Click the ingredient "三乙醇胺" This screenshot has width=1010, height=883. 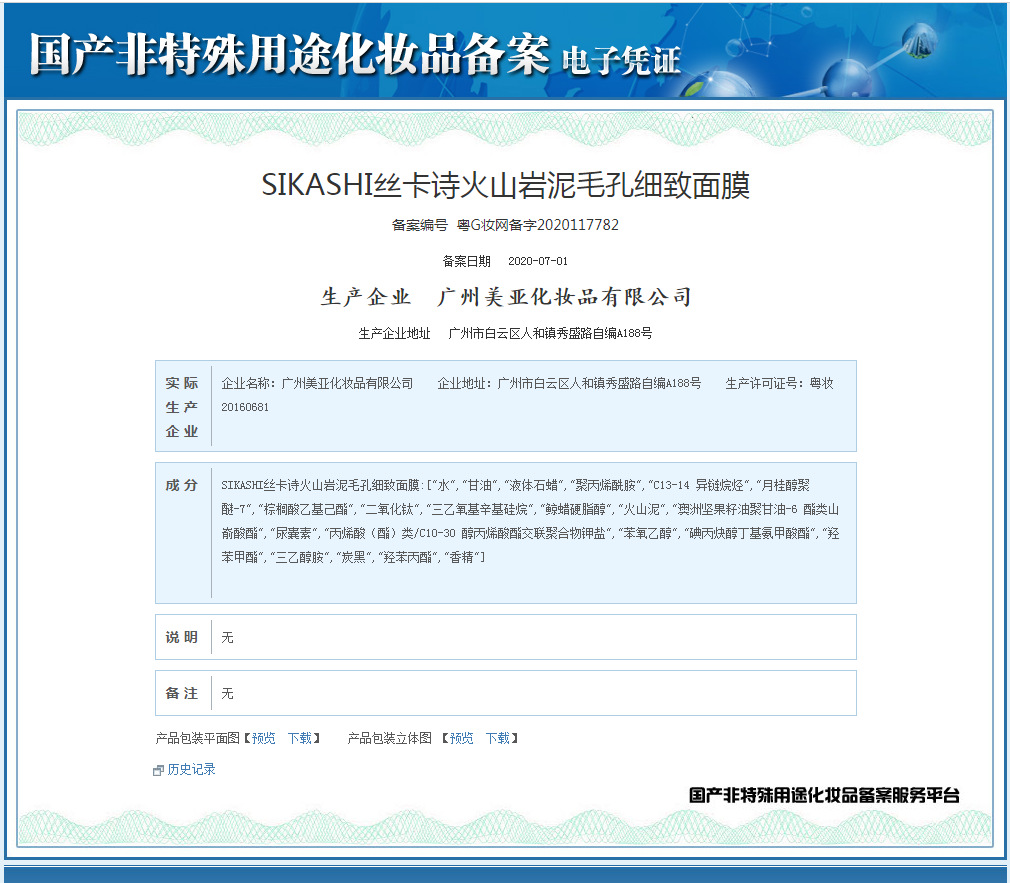click(x=300, y=557)
